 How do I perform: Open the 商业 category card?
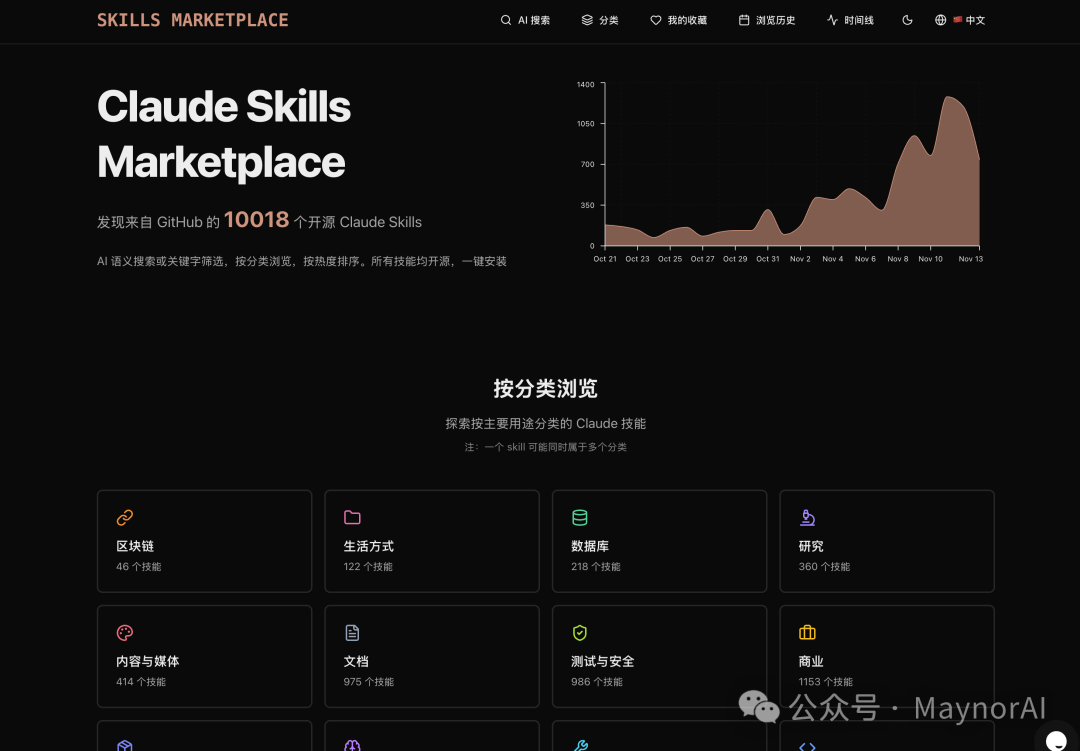(887, 656)
